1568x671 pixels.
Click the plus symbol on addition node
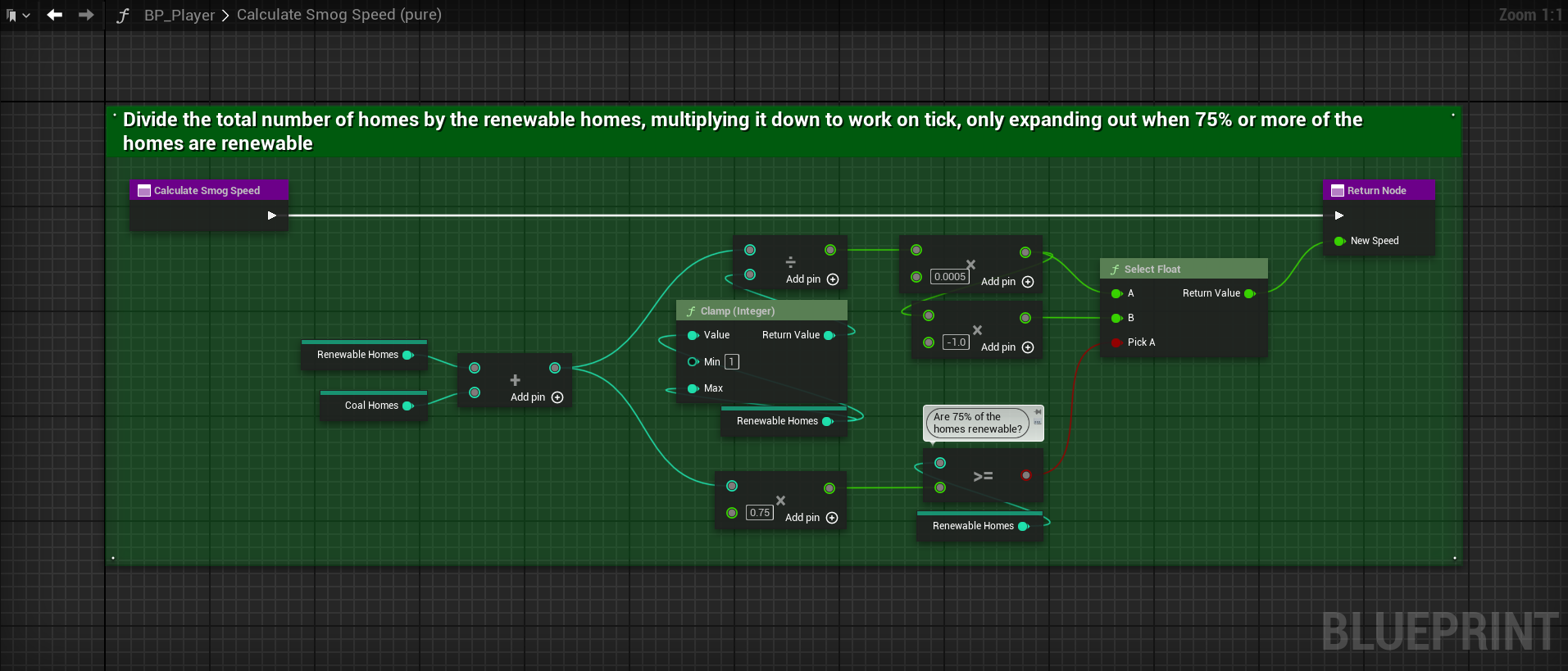516,380
